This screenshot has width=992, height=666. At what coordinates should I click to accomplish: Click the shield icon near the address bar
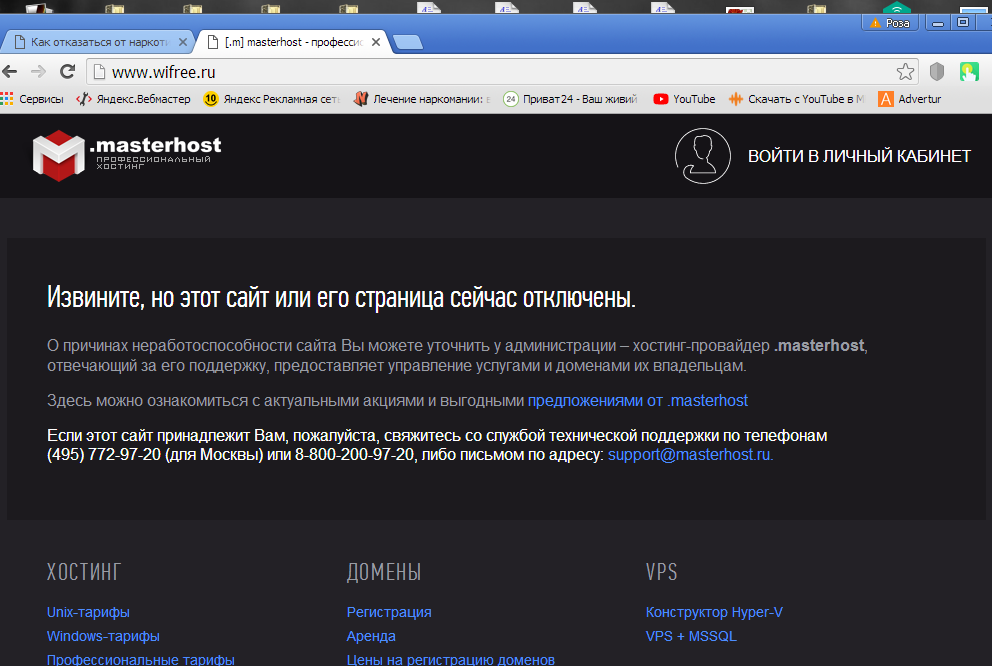936,71
